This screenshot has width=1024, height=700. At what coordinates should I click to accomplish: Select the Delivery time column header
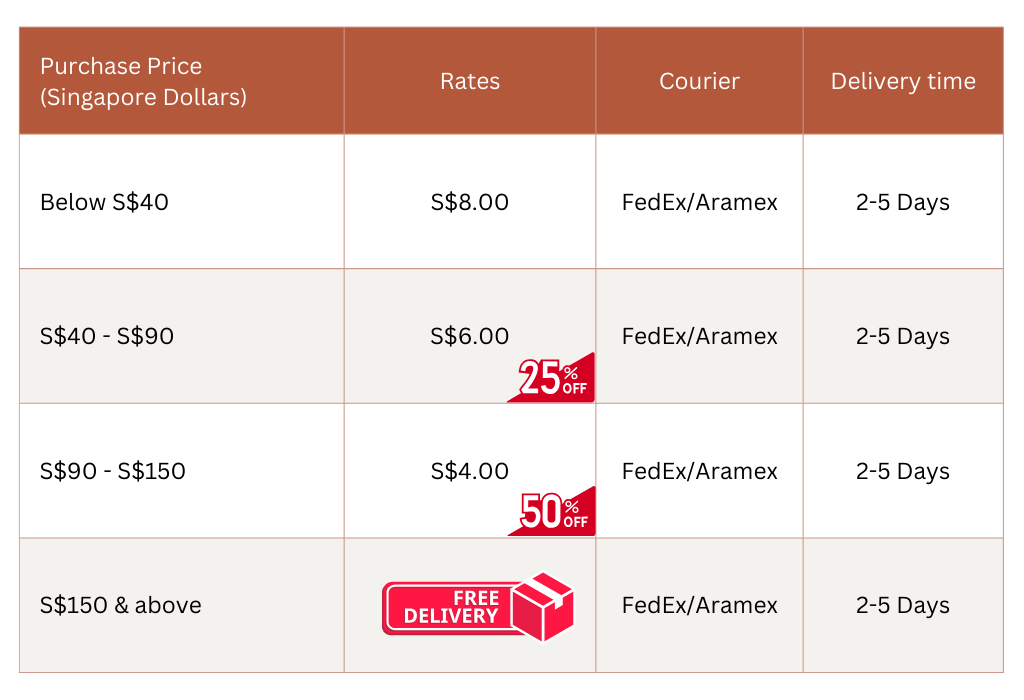coord(903,82)
